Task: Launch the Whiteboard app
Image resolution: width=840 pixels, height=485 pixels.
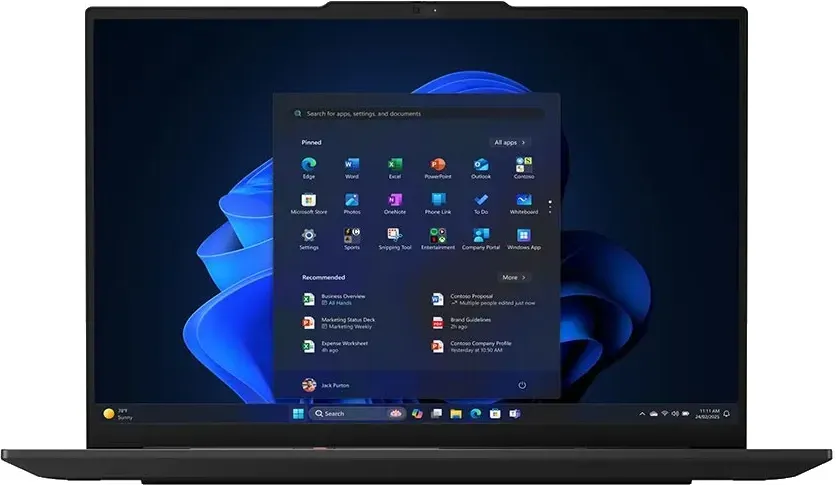Action: (524, 204)
